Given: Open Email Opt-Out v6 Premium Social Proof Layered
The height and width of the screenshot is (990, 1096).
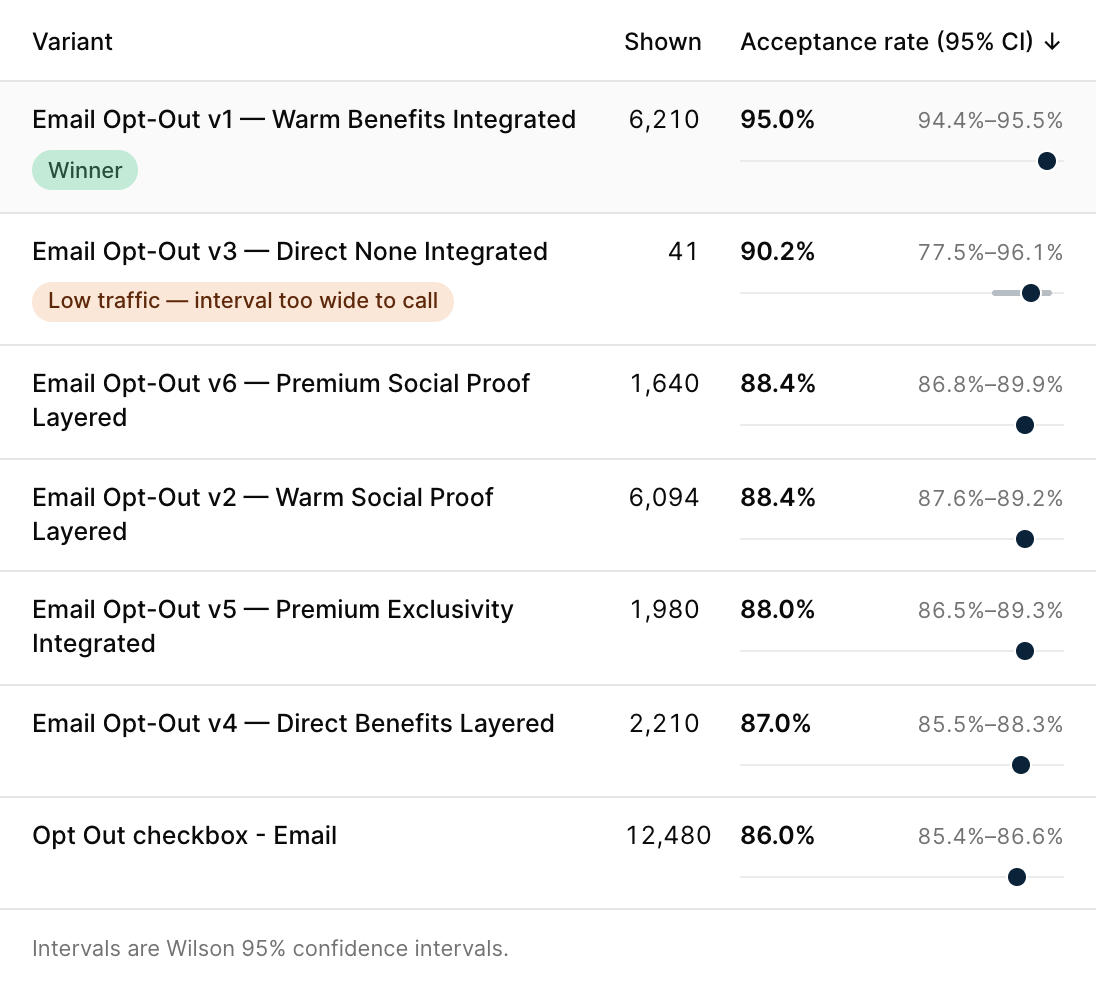Looking at the screenshot, I should tap(281, 401).
